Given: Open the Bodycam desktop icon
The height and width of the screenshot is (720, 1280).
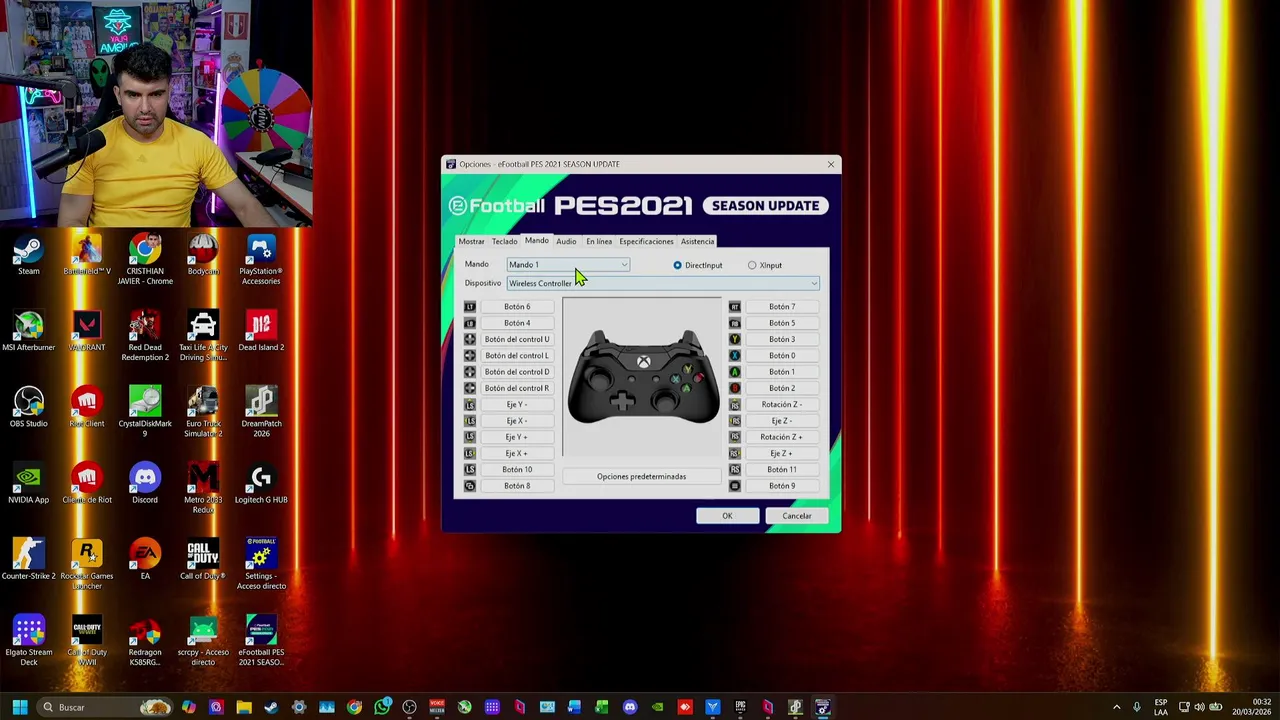Looking at the screenshot, I should click(203, 255).
